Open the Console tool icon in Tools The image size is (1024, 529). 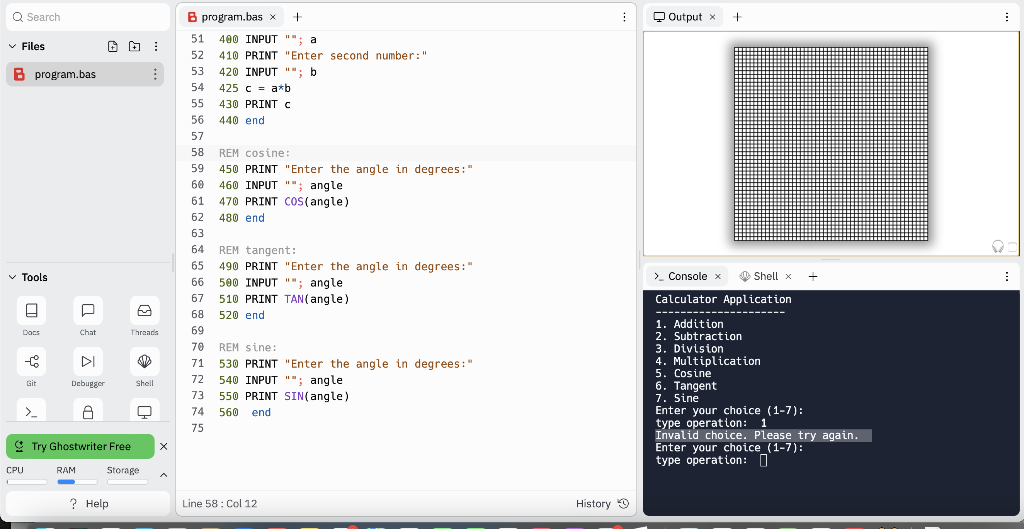coord(31,411)
